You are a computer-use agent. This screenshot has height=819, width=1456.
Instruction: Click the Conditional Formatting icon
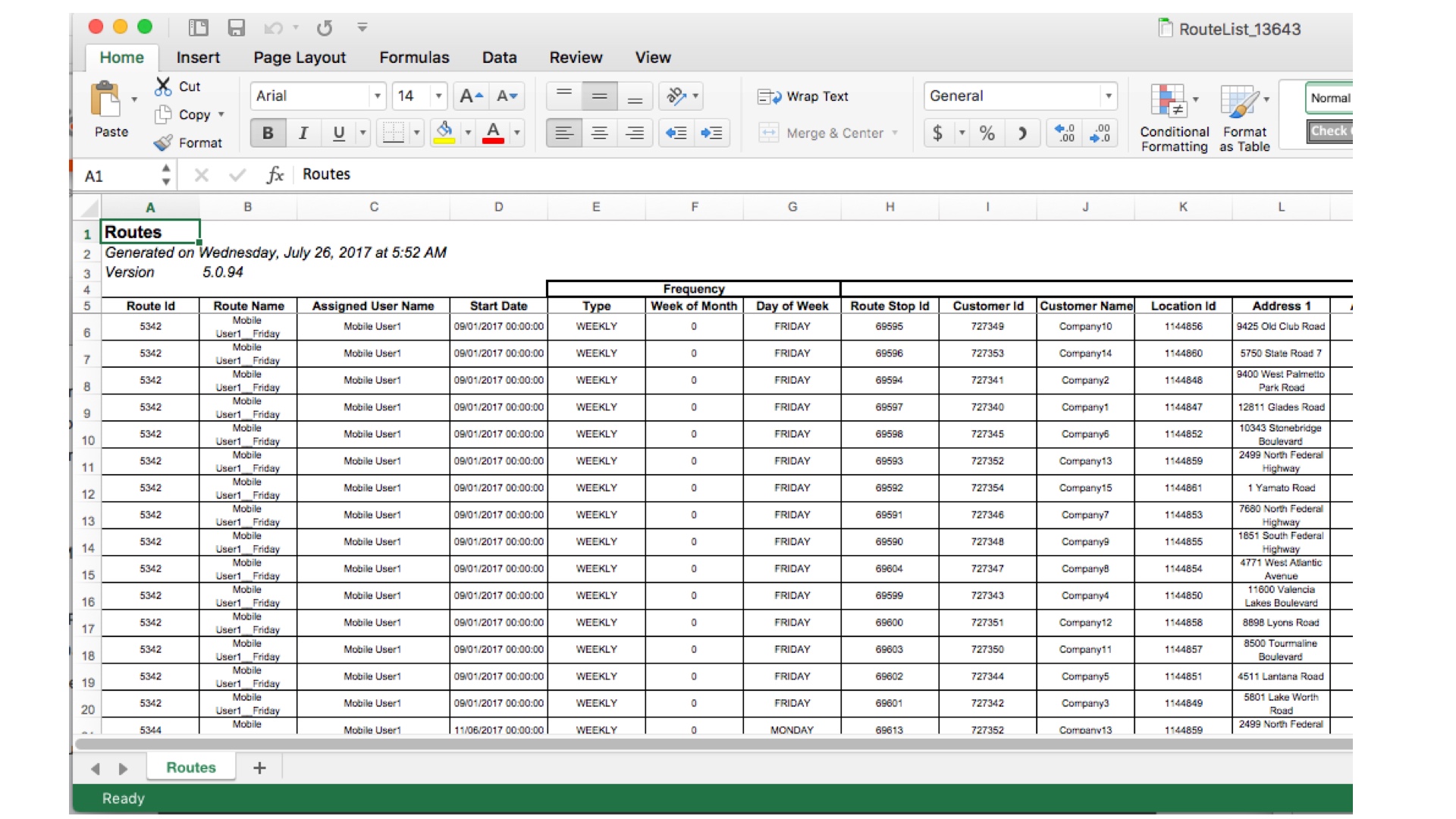pos(1169,102)
